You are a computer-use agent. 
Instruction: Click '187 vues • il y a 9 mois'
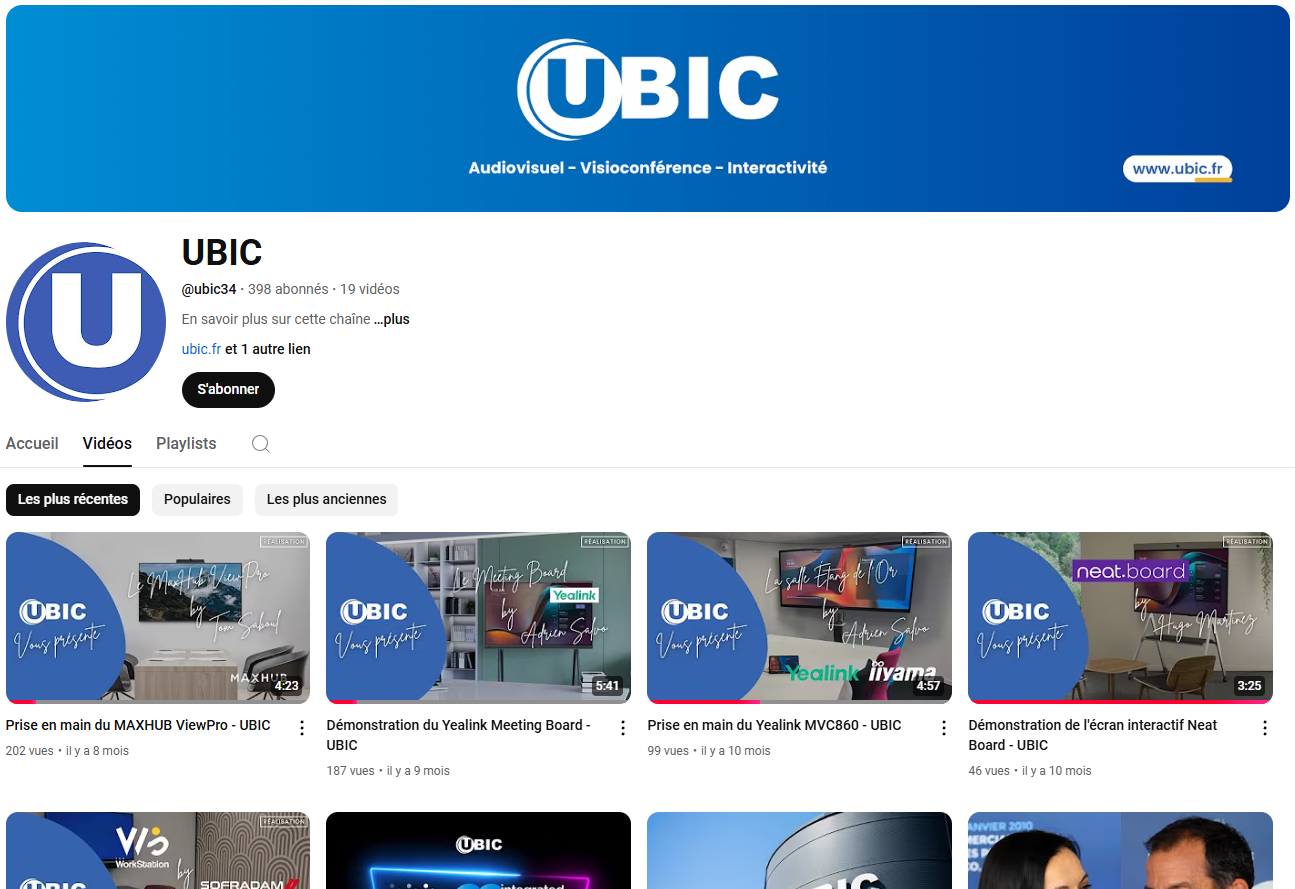(388, 771)
